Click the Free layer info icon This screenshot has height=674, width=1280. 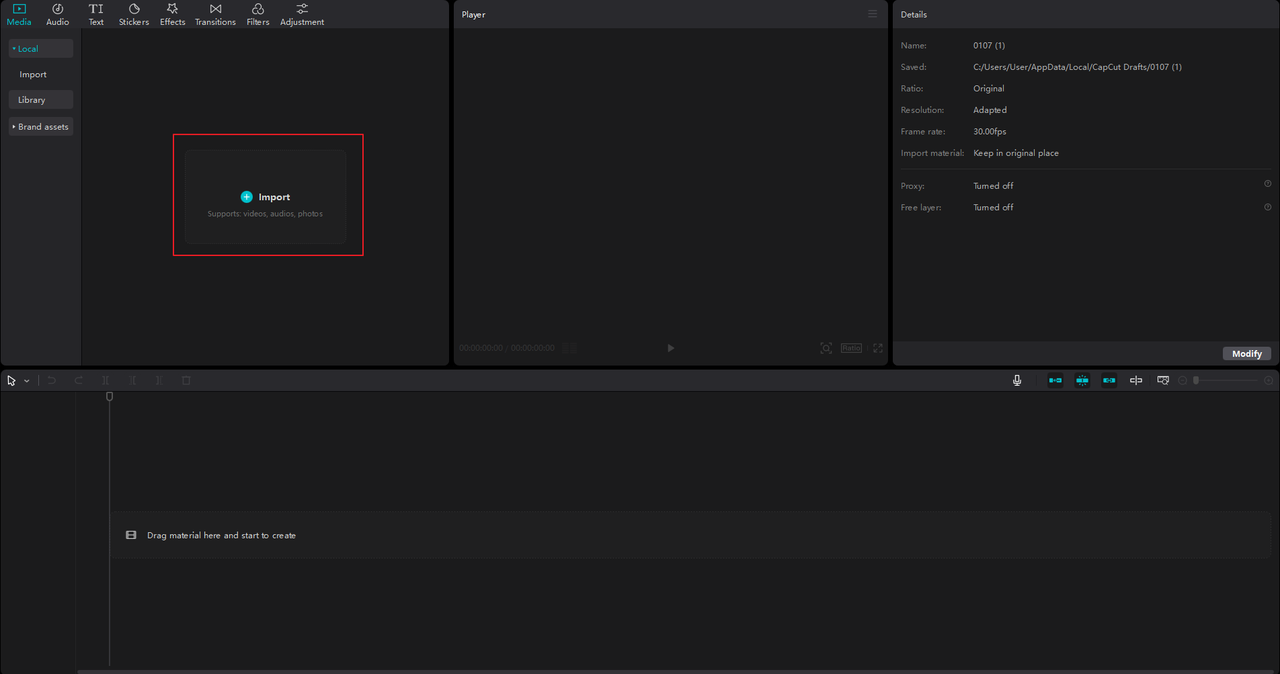click(x=1268, y=206)
